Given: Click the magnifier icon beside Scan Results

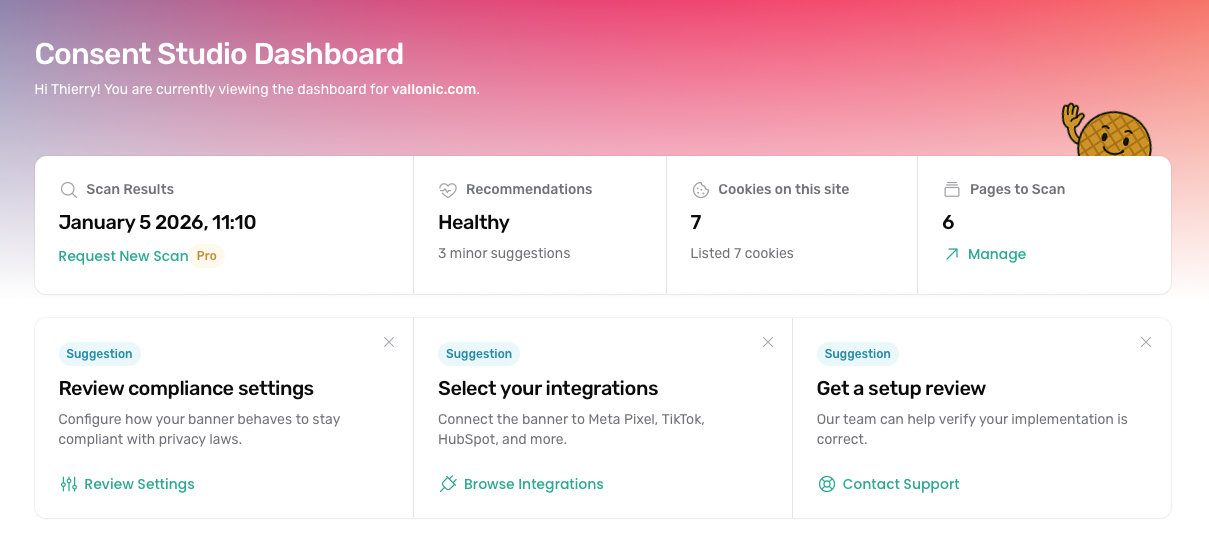Looking at the screenshot, I should (x=68, y=190).
